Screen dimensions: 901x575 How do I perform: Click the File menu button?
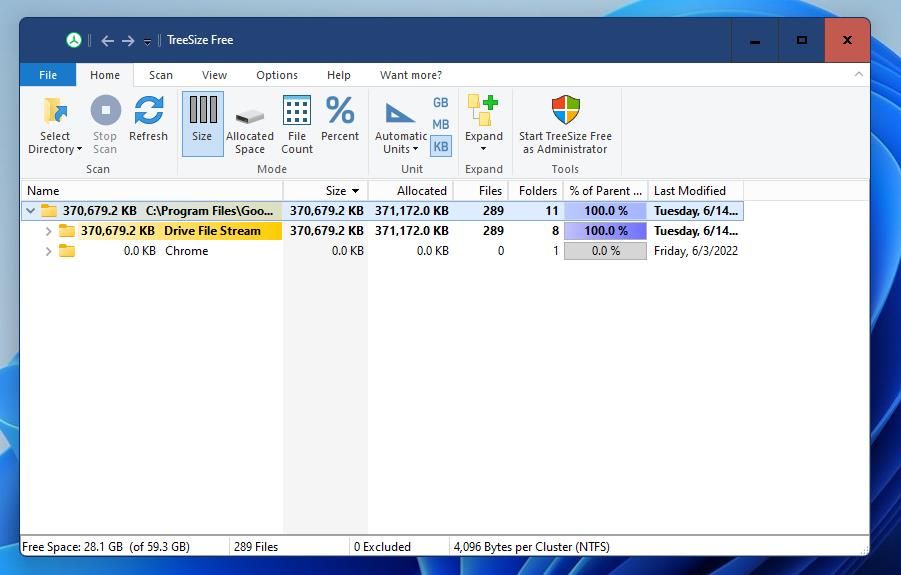[48, 75]
